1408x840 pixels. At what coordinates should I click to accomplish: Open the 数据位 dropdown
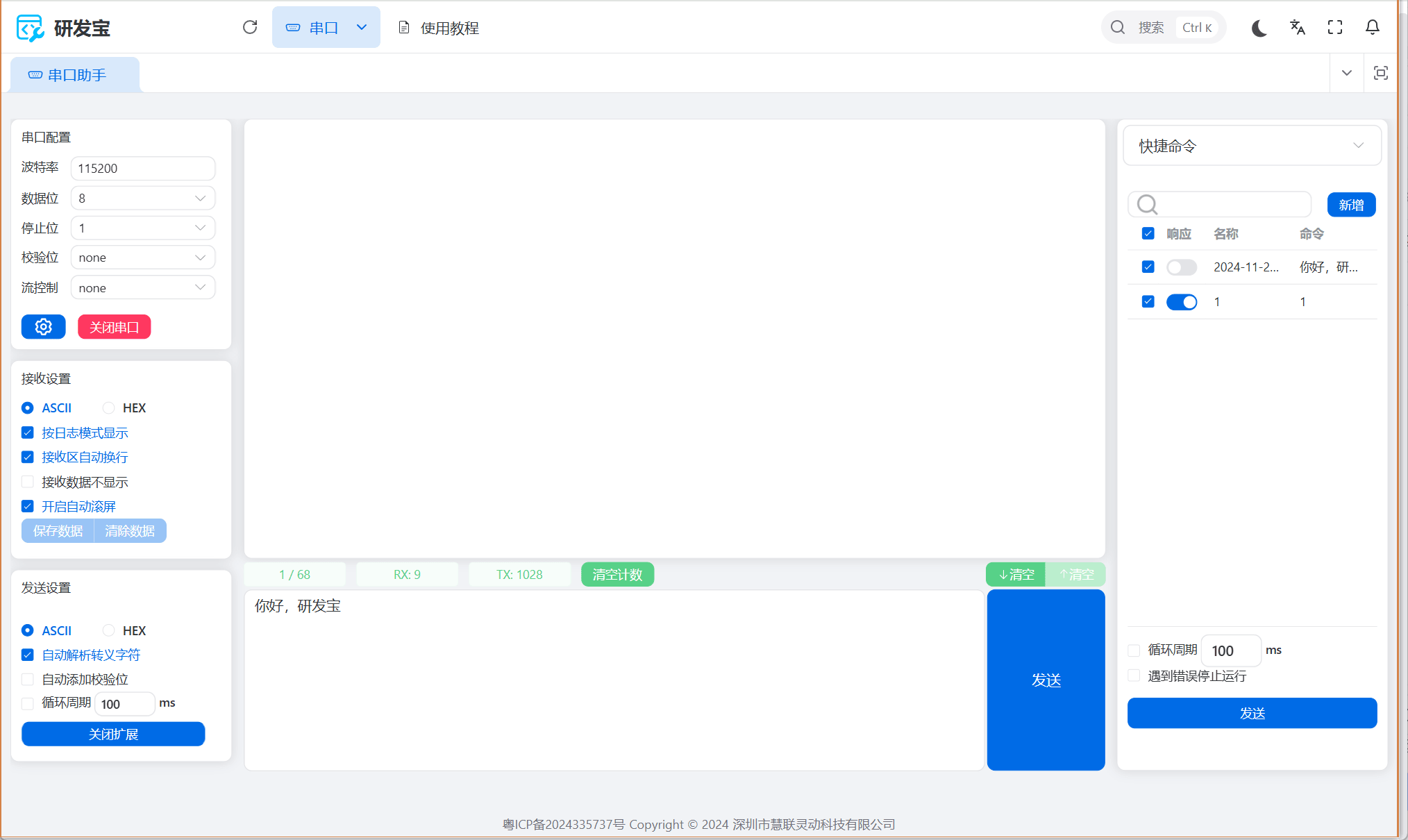pos(142,199)
